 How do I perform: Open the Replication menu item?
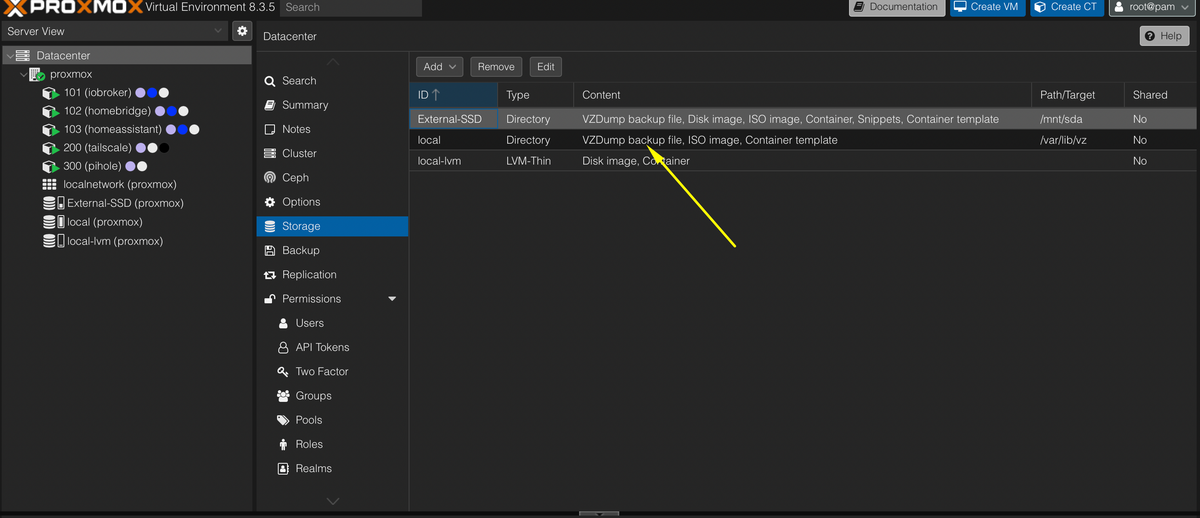pyautogui.click(x=332, y=275)
